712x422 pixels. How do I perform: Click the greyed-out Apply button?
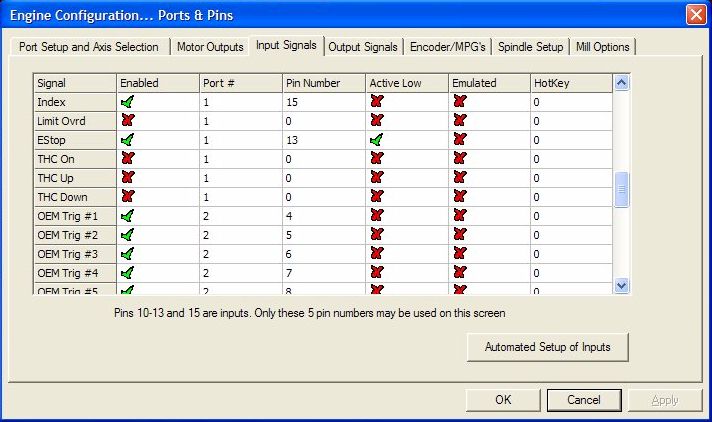click(x=665, y=400)
